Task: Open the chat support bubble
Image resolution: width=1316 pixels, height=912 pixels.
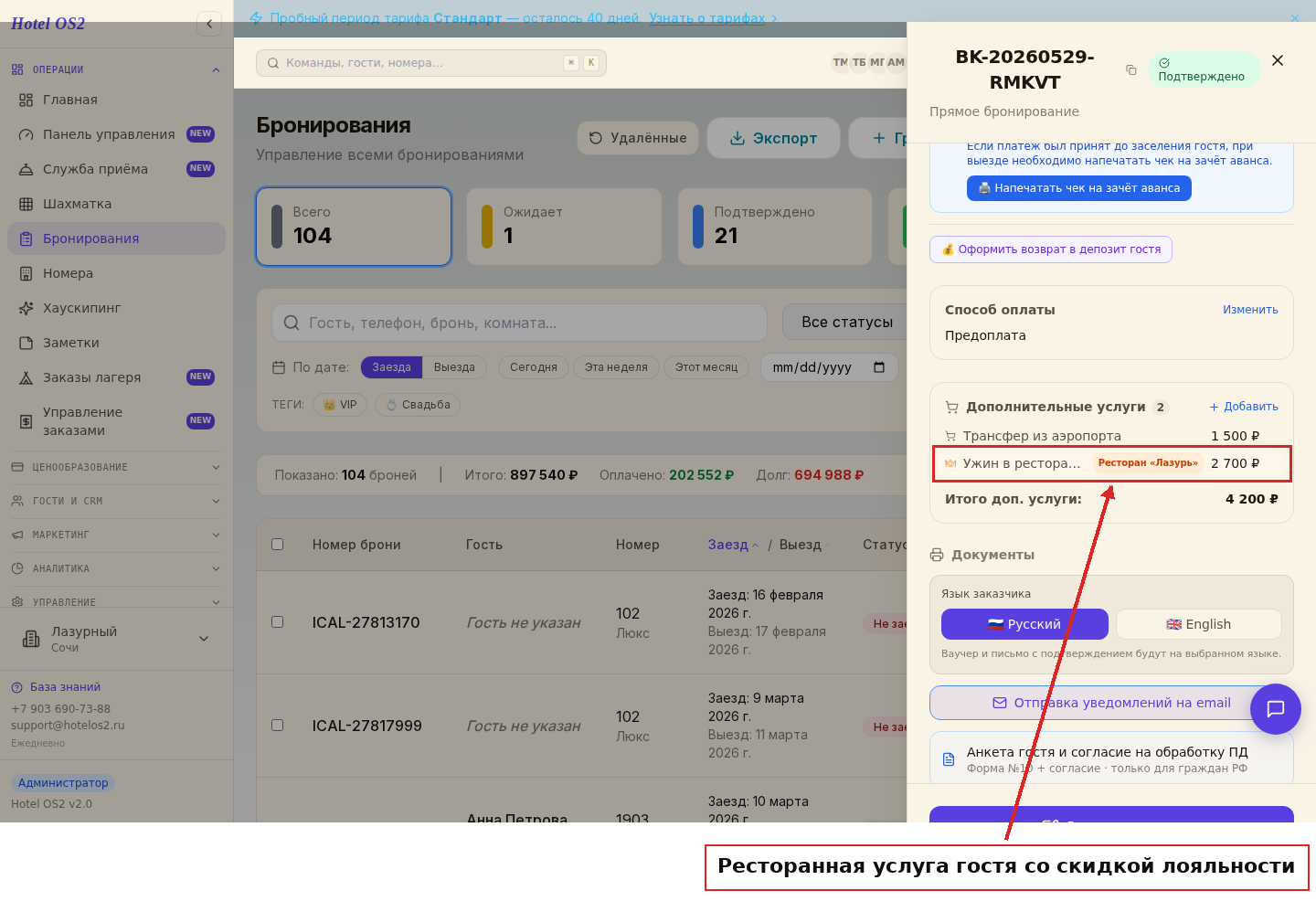Action: 1276,709
